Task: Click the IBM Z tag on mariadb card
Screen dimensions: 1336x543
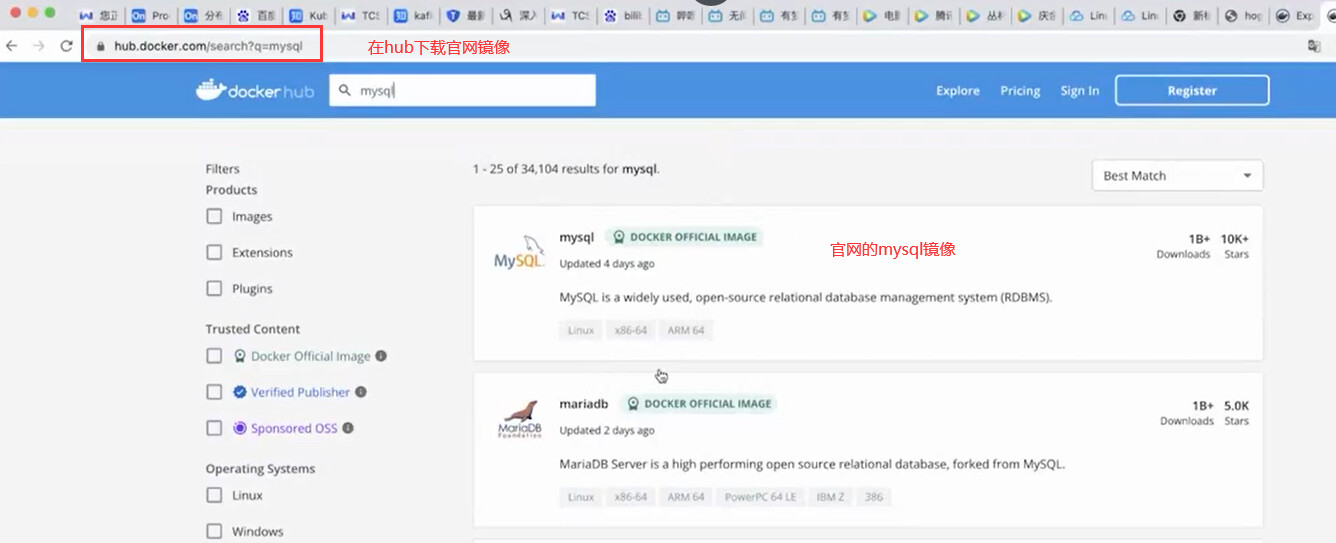Action: [x=830, y=497]
